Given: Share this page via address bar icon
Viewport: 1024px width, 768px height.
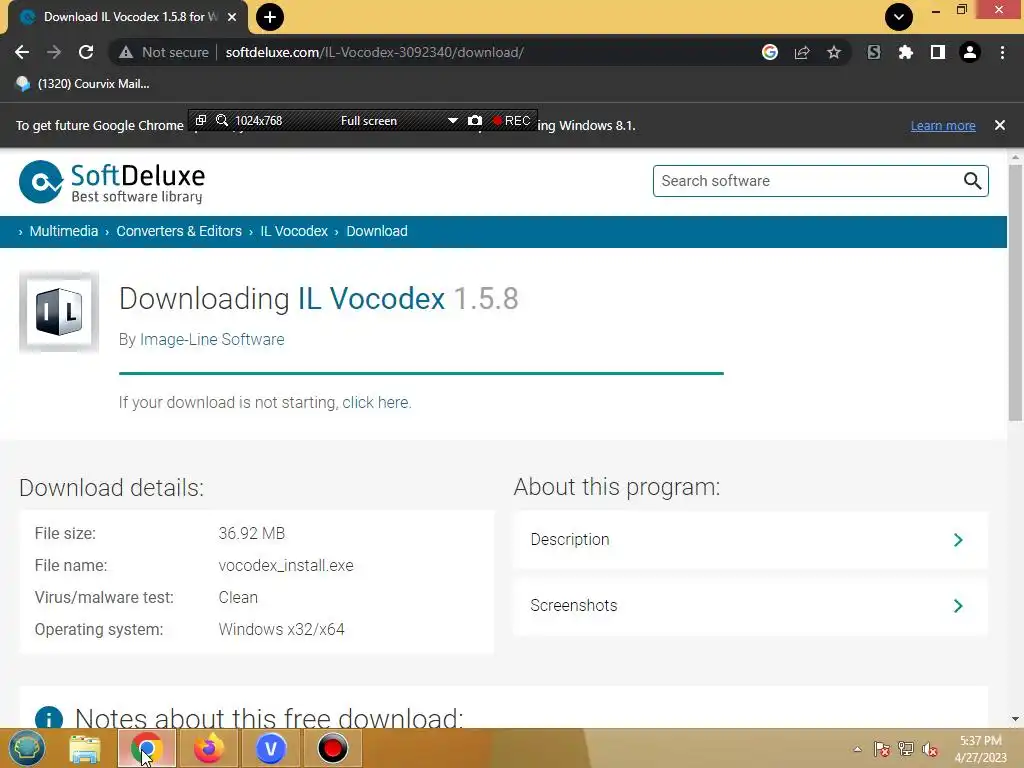Looking at the screenshot, I should (802, 52).
